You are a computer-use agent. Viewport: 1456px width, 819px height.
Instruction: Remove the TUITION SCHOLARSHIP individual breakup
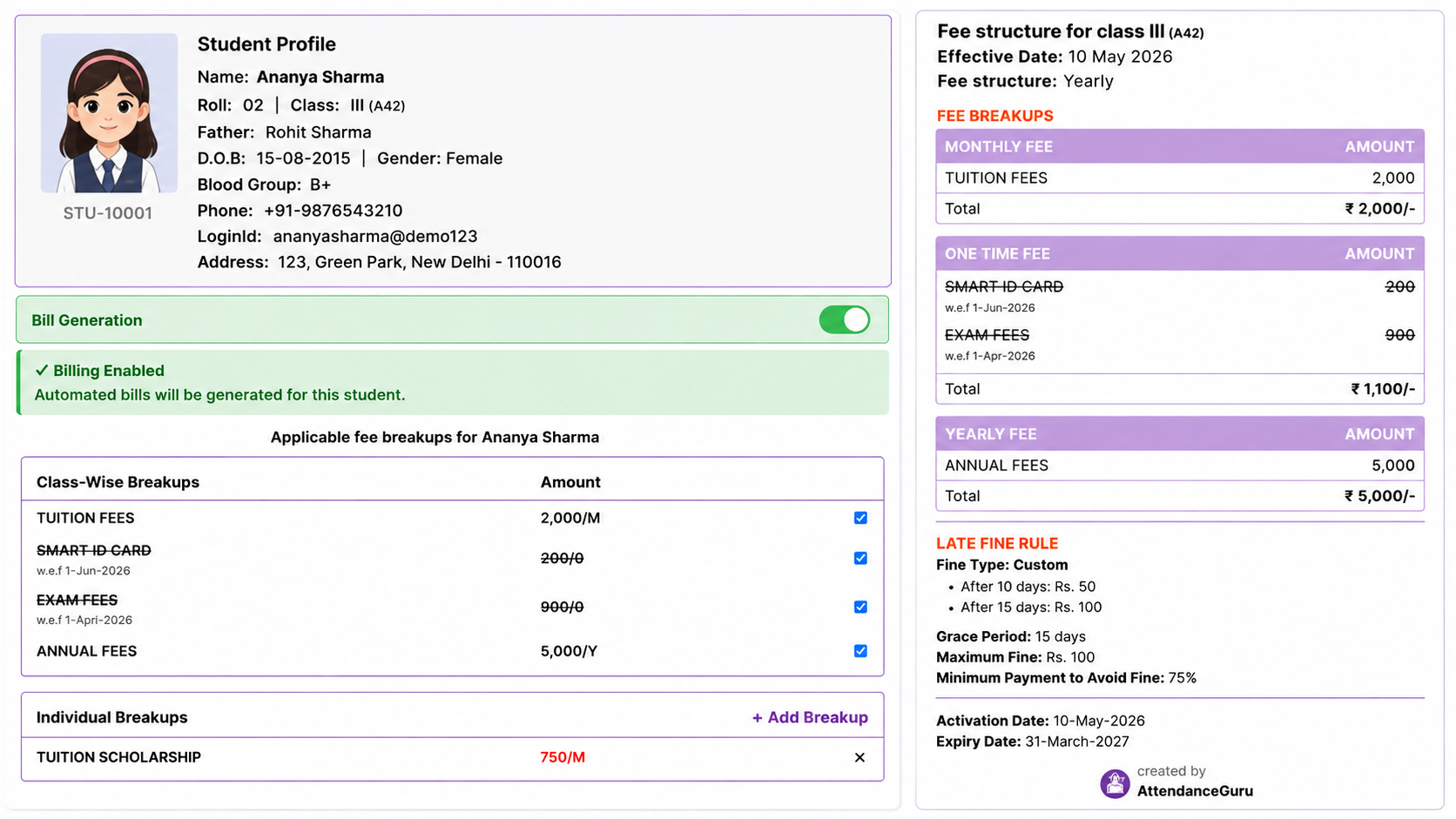coord(859,757)
